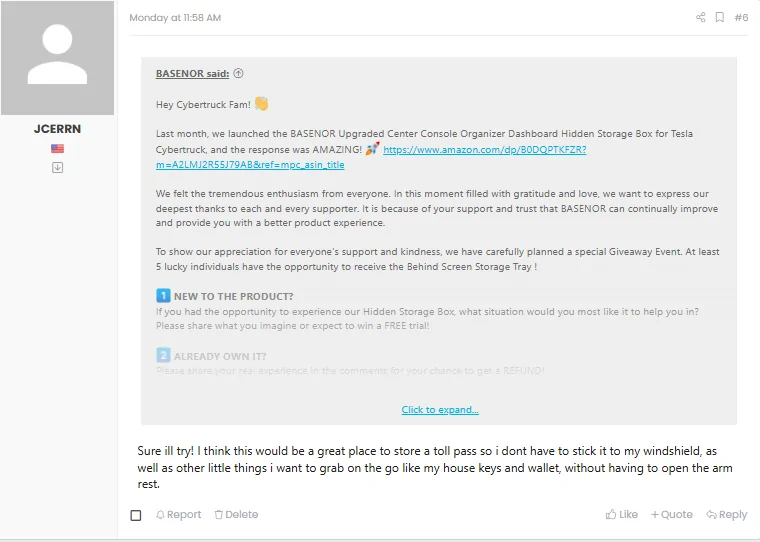760x542 pixels.
Task: Click the download arrow icon under JCERRN
Action: 57,168
